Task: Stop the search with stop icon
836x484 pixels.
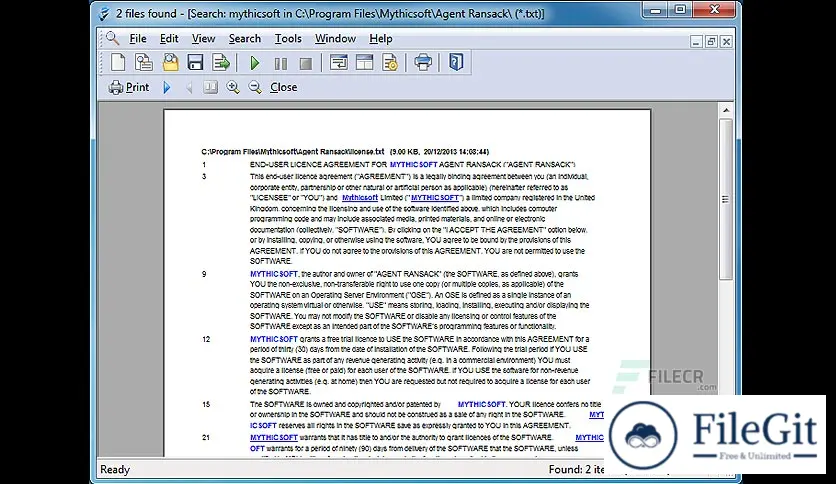Action: (306, 63)
